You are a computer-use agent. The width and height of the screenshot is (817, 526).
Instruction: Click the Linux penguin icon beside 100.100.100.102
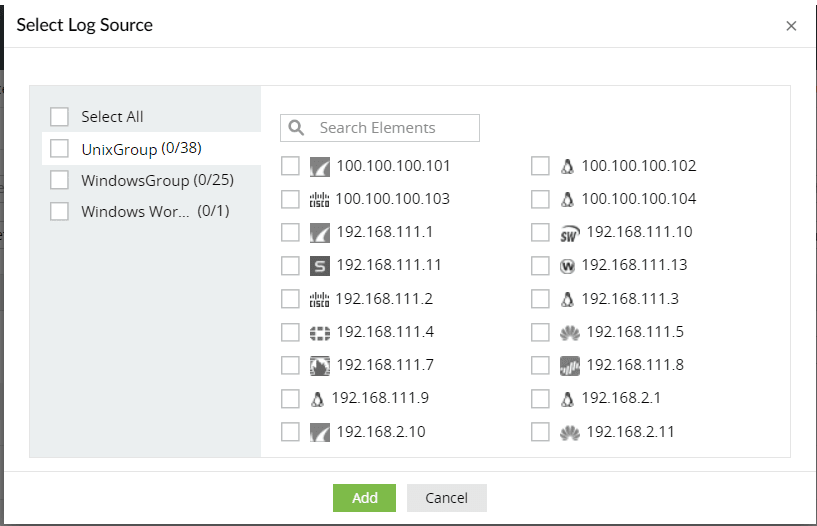[x=568, y=166]
